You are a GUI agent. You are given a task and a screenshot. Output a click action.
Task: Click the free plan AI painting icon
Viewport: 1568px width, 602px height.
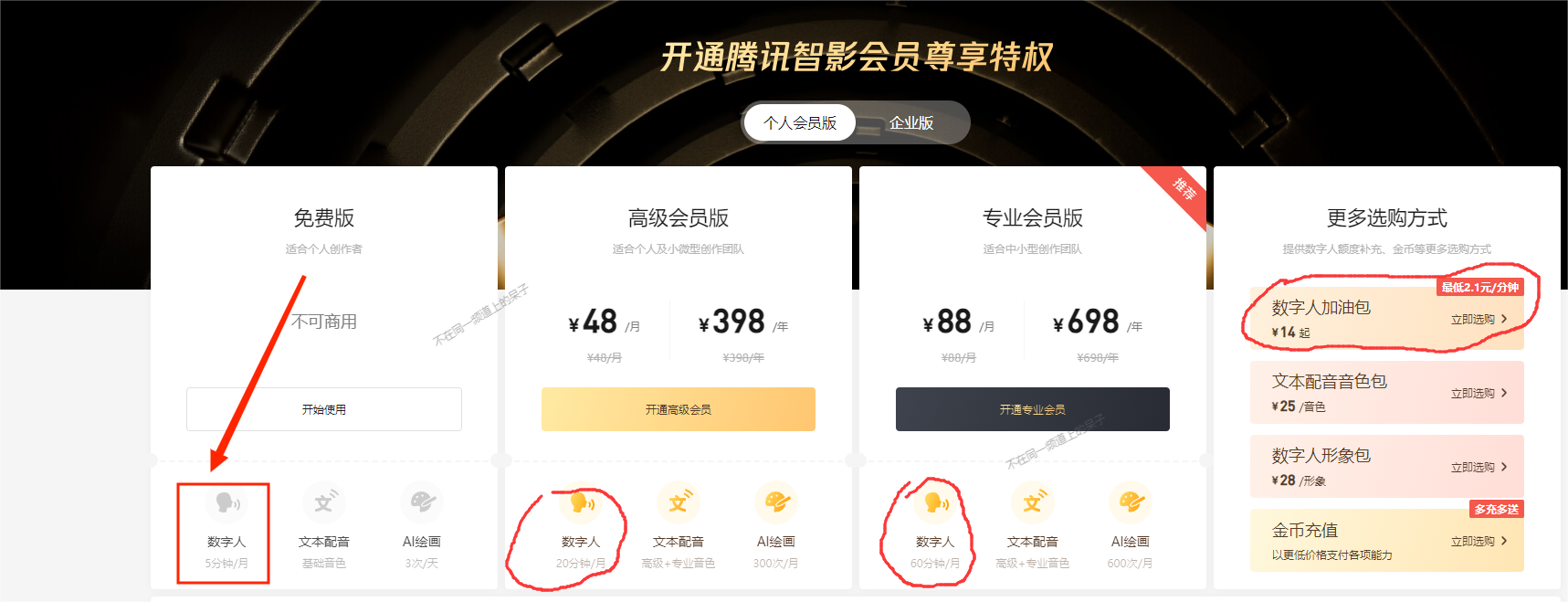click(422, 502)
